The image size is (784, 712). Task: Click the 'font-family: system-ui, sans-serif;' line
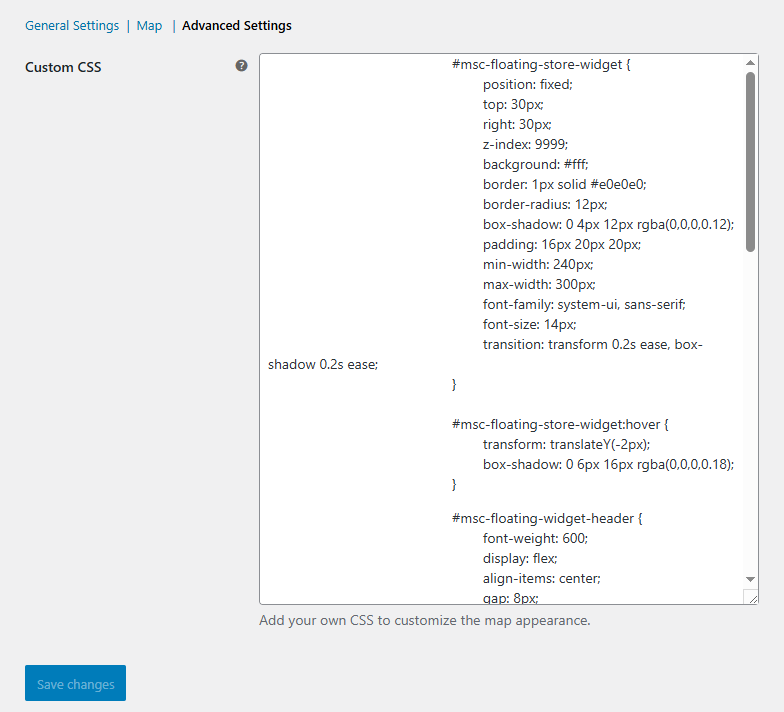[584, 304]
